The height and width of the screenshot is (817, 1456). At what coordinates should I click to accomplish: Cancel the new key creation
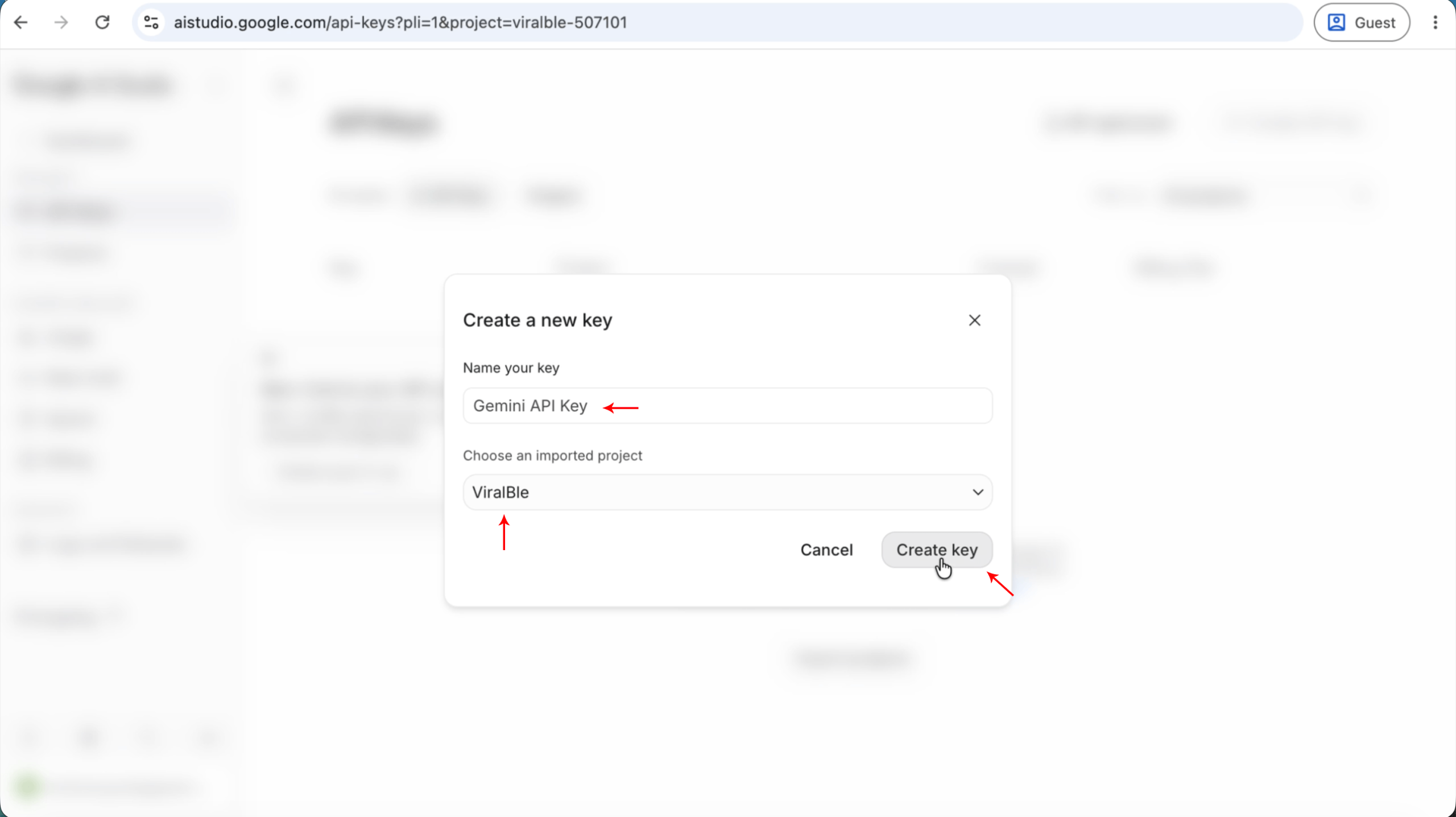tap(826, 550)
